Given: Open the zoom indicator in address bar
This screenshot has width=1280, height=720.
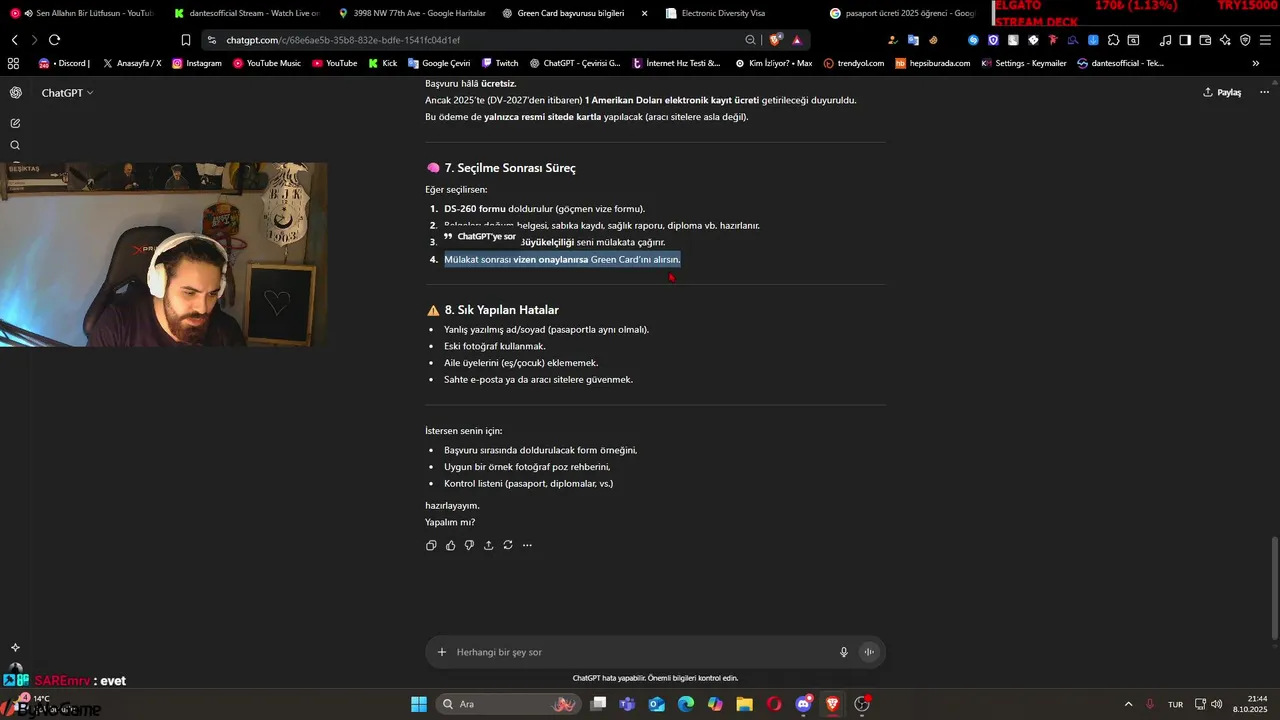Looking at the screenshot, I should pos(750,40).
